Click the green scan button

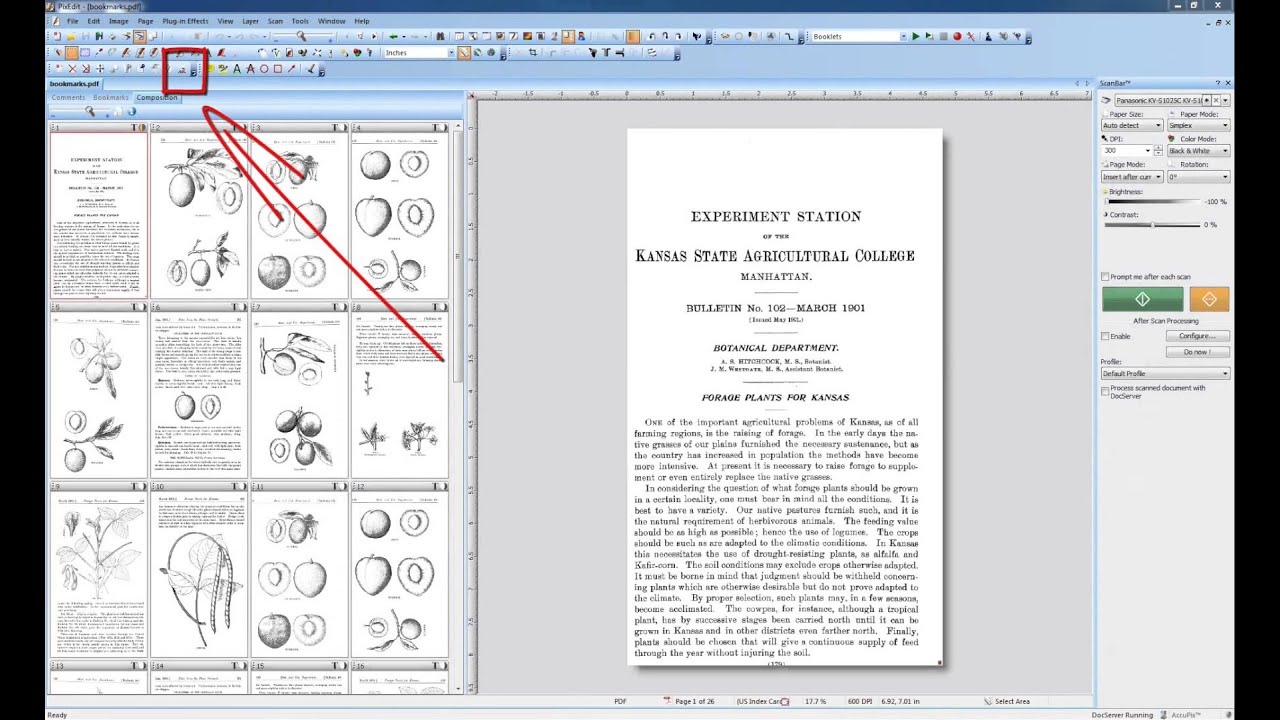(x=1142, y=299)
